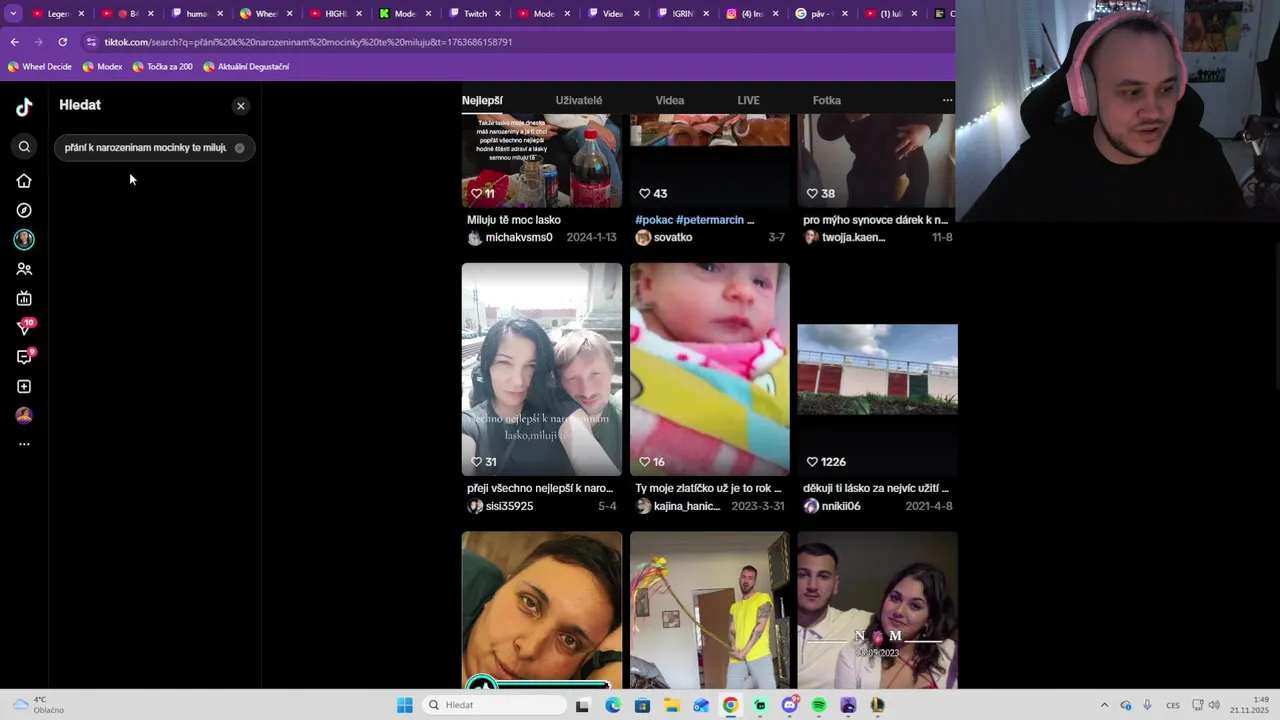Open video thumbnail with 11 likes
Screen dimensions: 1280x720
542,161
